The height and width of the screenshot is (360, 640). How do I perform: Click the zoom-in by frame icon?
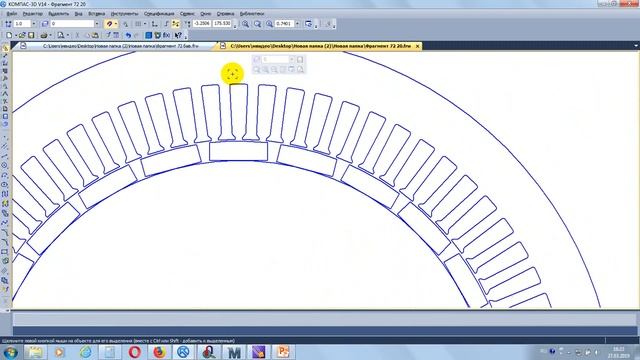[245, 24]
